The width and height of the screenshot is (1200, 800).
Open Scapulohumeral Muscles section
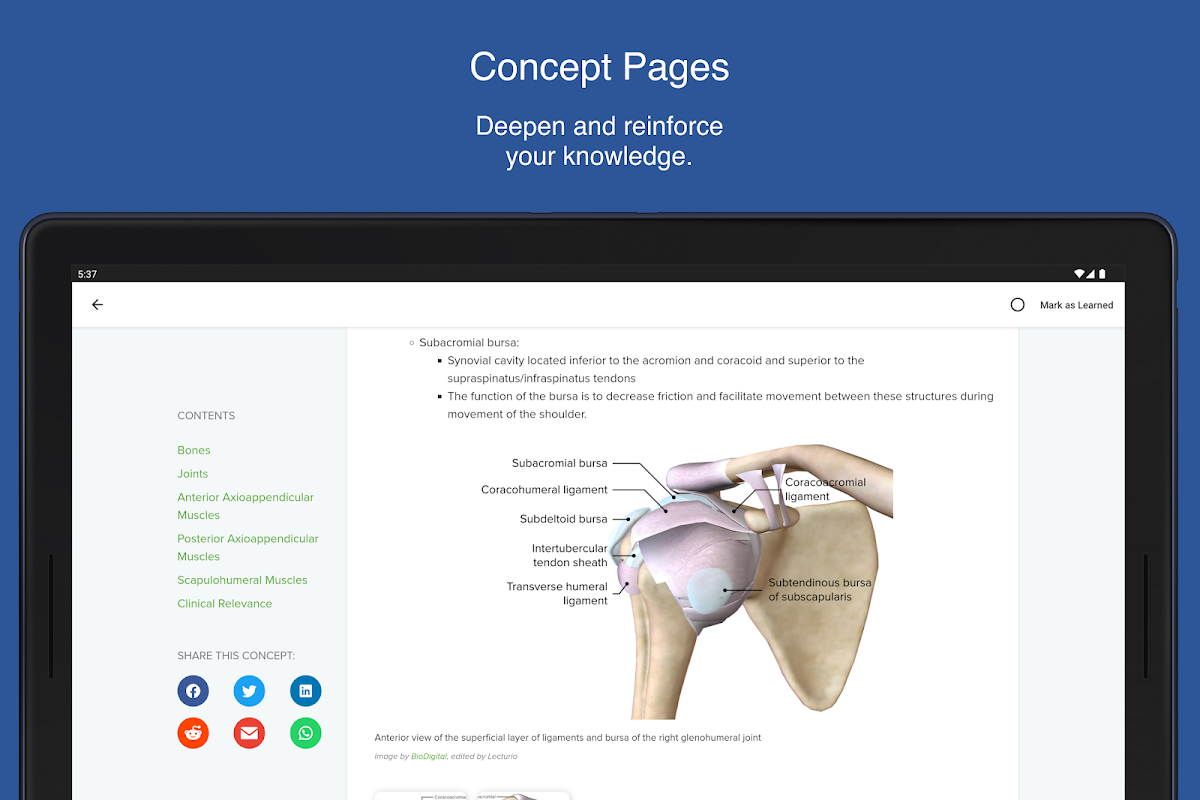coord(242,580)
